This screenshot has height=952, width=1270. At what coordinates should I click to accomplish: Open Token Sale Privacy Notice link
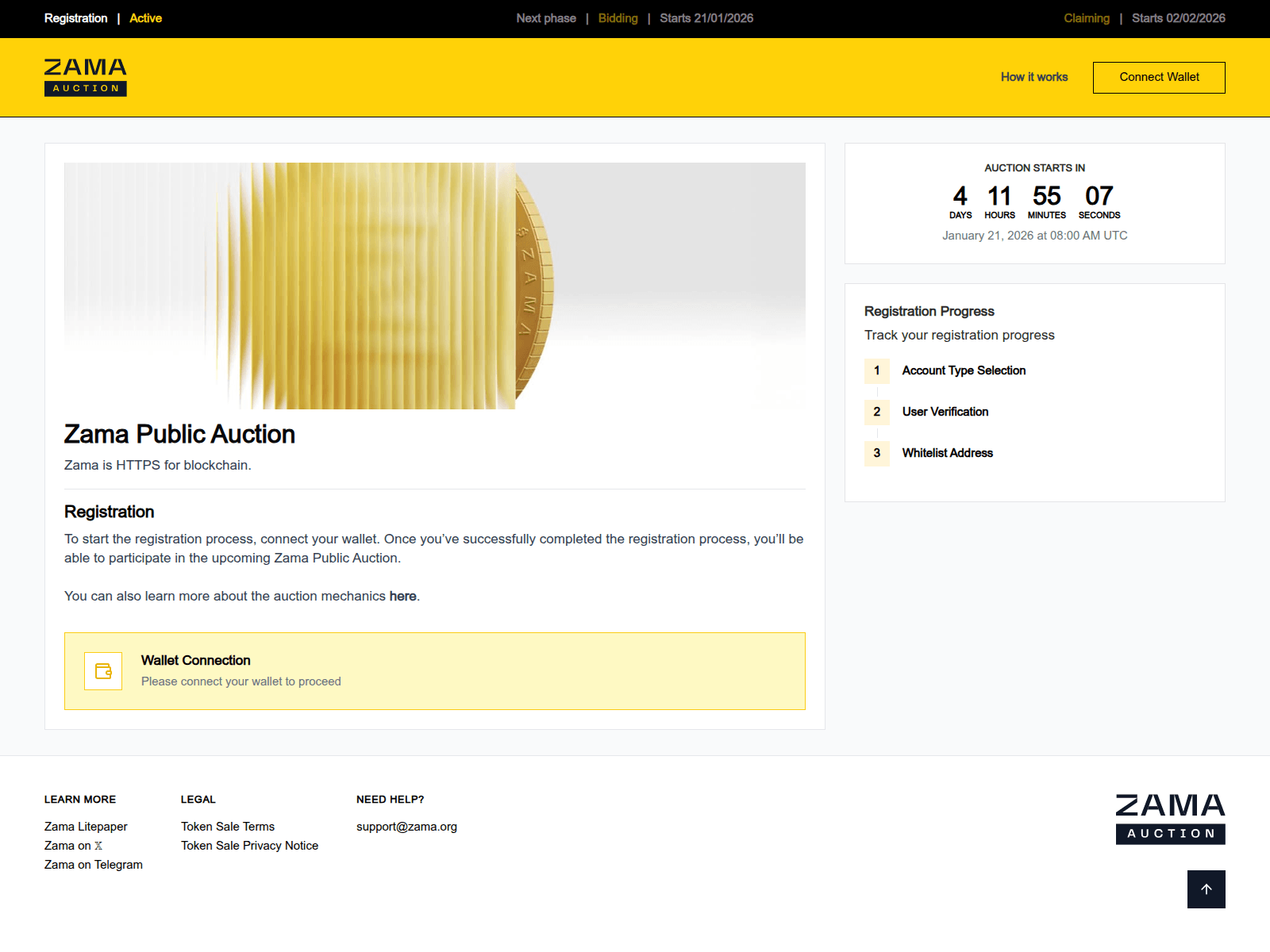coord(249,846)
